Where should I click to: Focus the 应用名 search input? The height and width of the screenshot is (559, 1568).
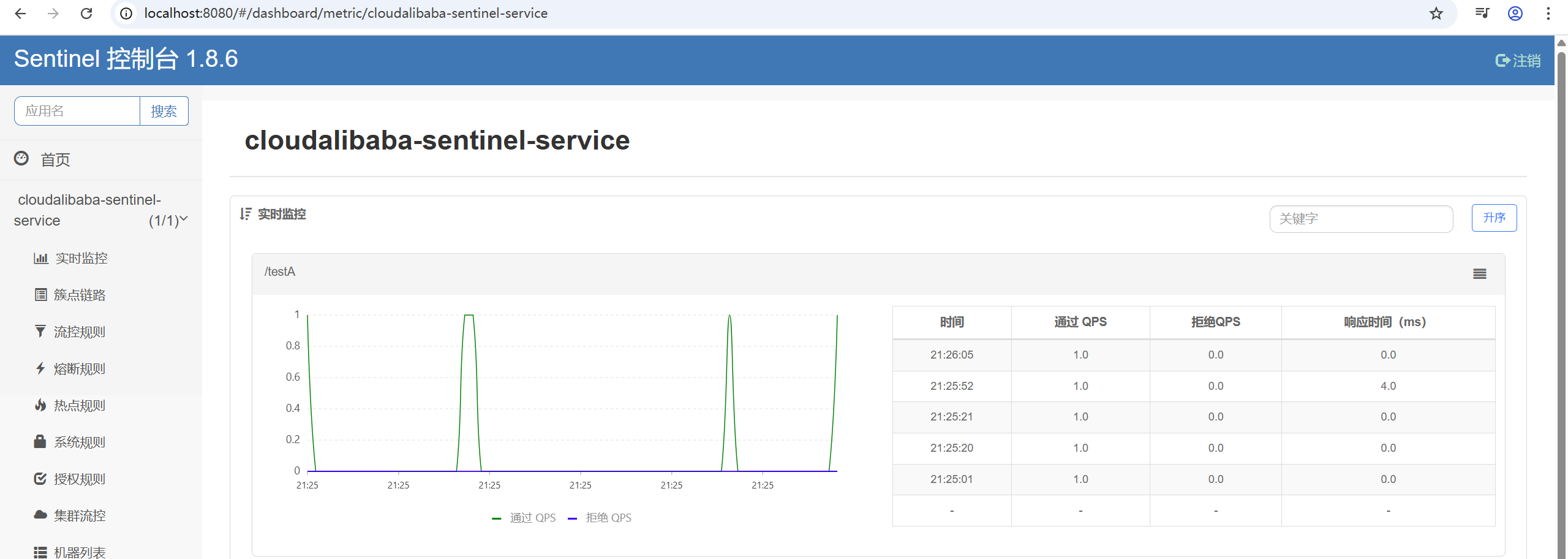(x=77, y=111)
